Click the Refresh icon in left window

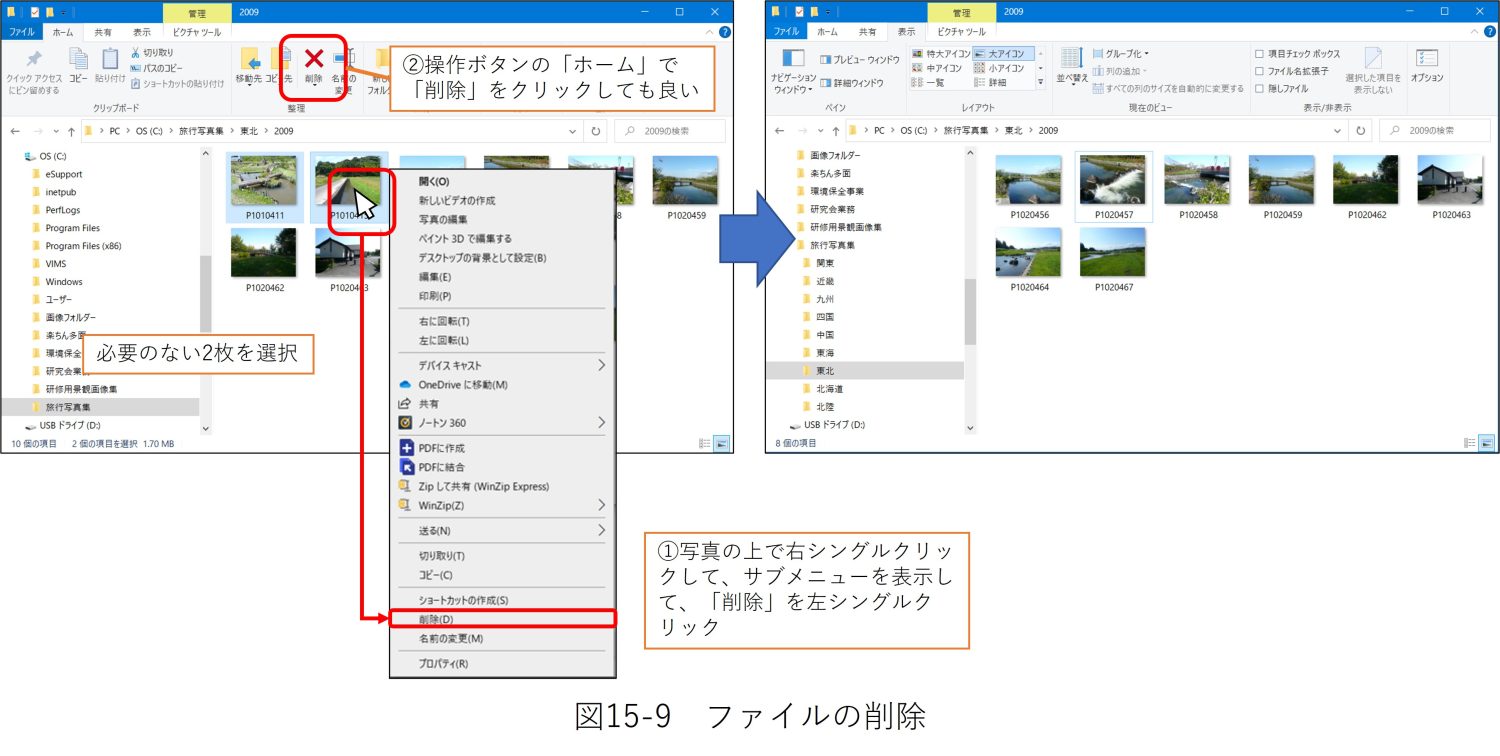[596, 131]
